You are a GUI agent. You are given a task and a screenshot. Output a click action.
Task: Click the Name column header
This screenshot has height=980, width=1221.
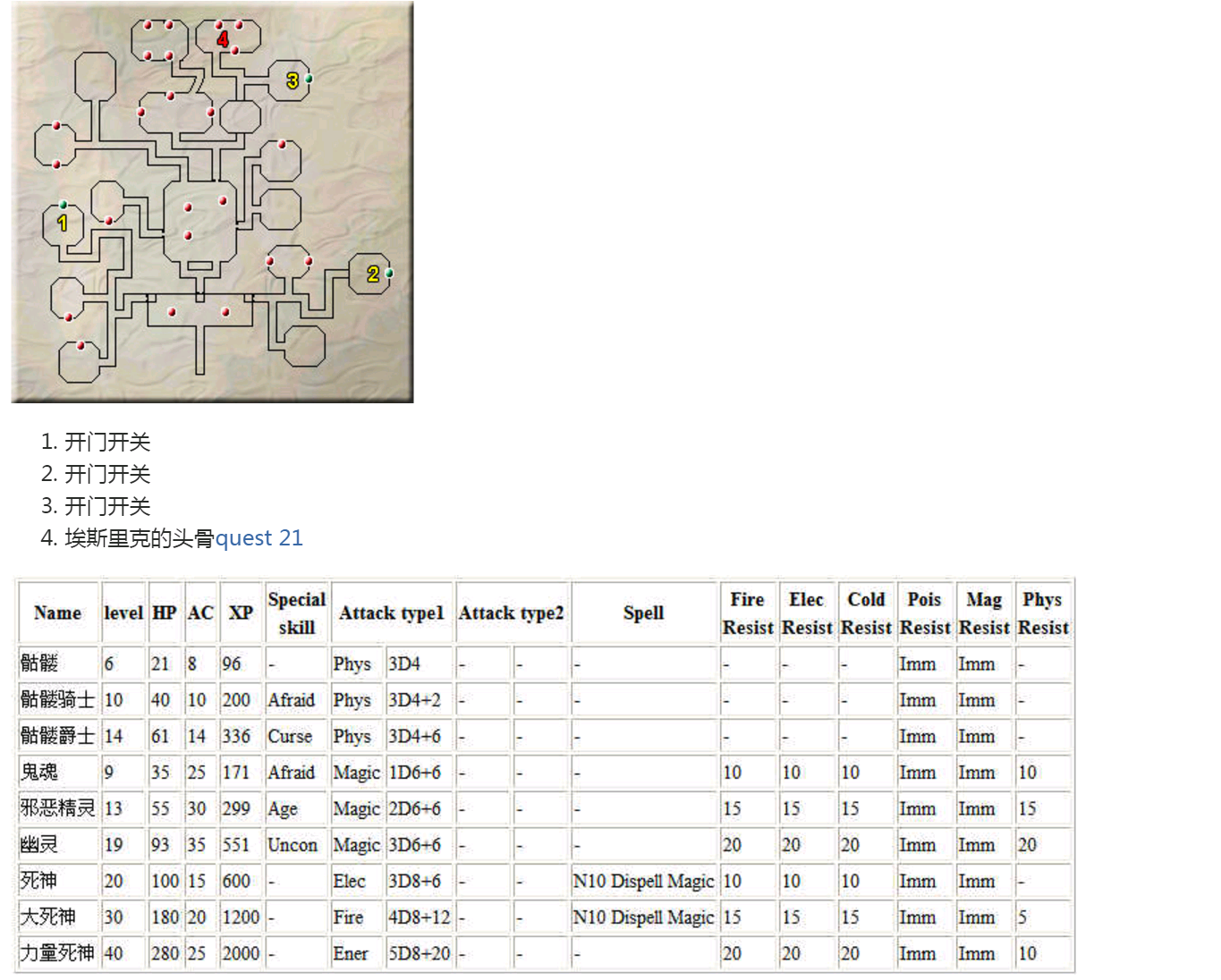coord(57,612)
